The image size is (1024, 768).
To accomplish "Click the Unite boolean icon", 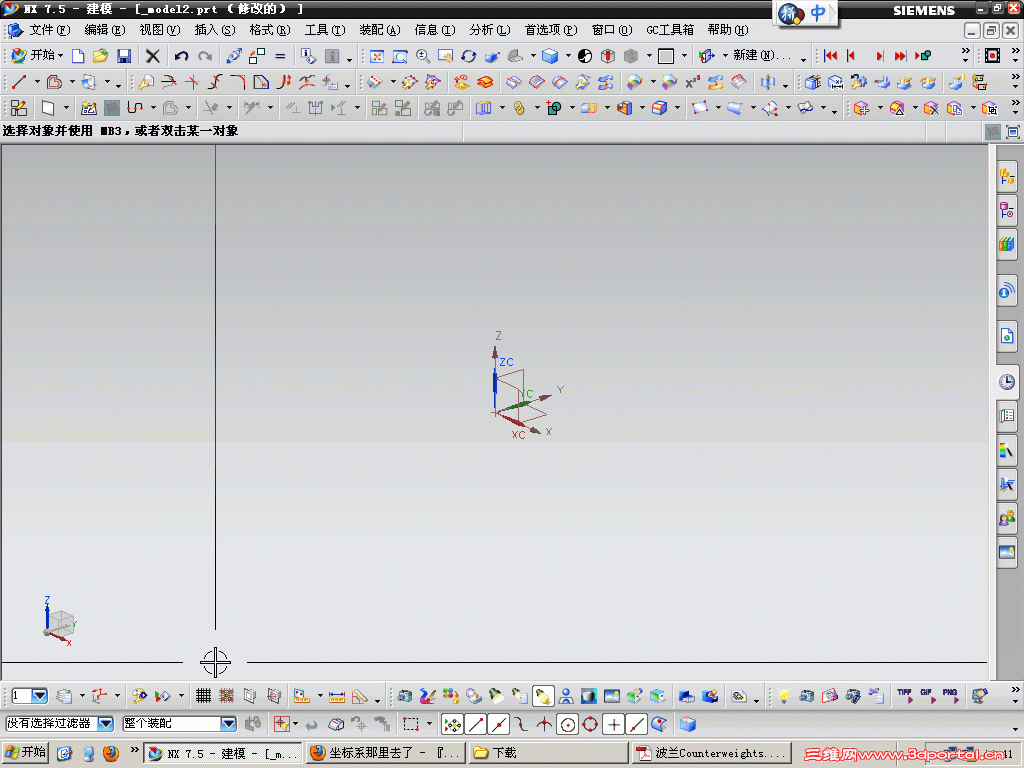I will pyautogui.click(x=554, y=108).
